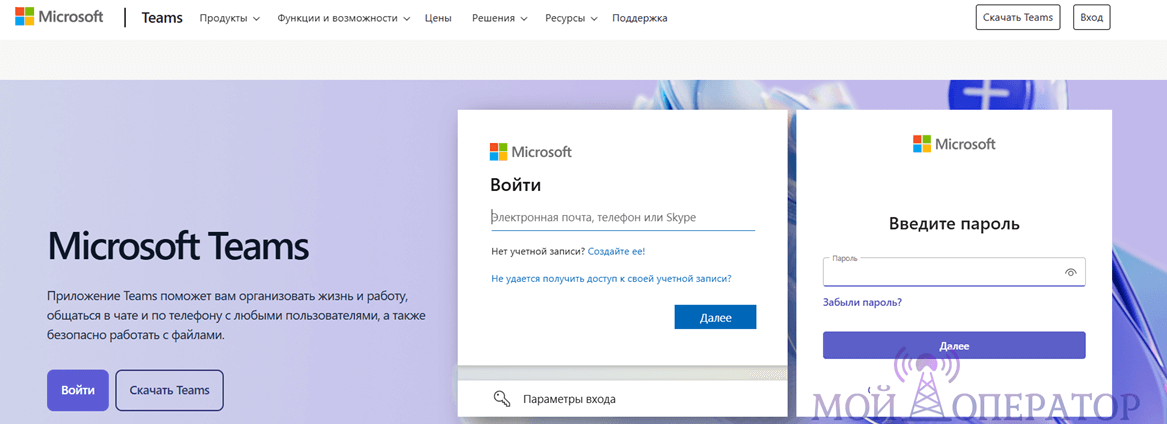Open the Цены page
This screenshot has height=424, width=1167.
(x=438, y=18)
